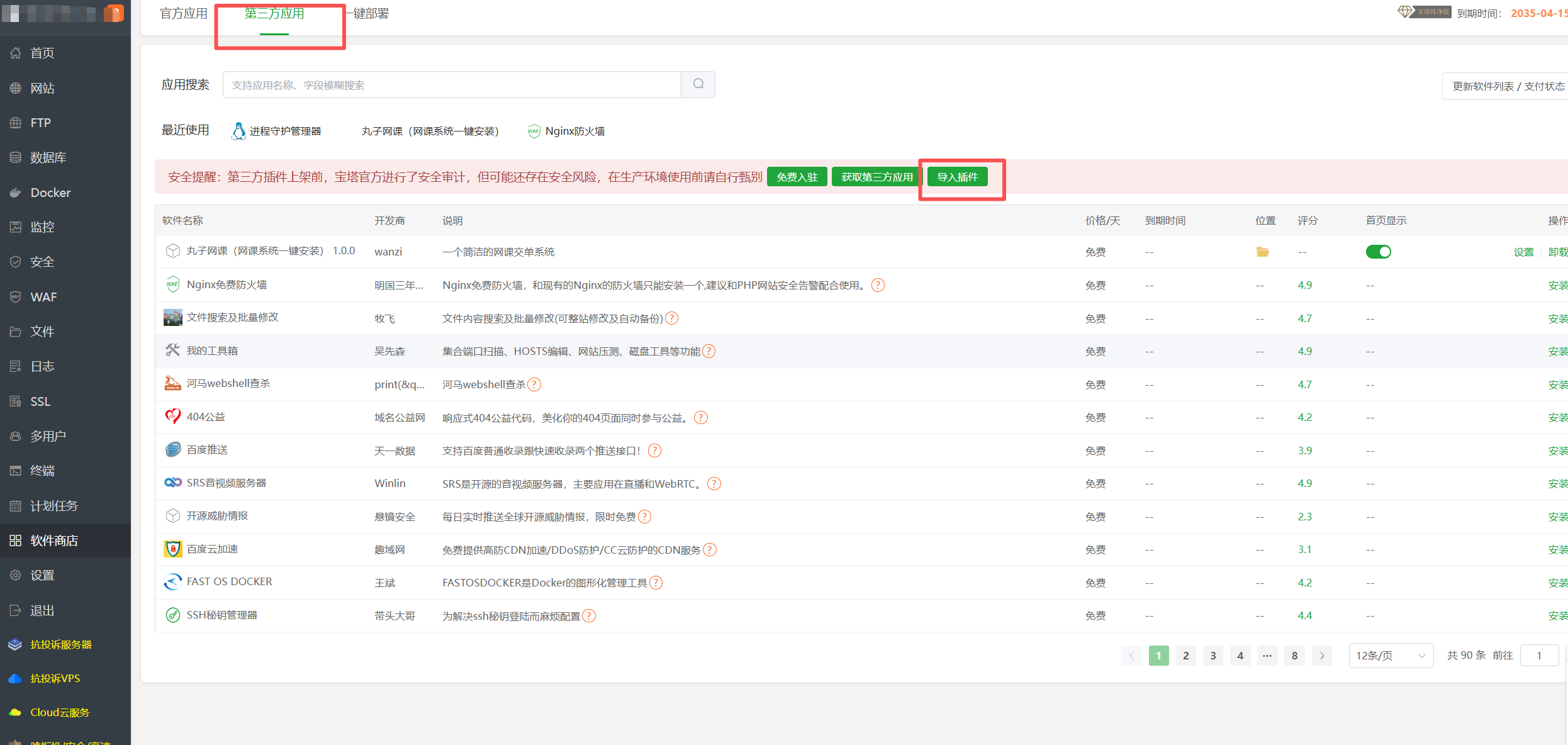Click the 免费入驻 green button
1568x745 pixels.
coord(797,177)
